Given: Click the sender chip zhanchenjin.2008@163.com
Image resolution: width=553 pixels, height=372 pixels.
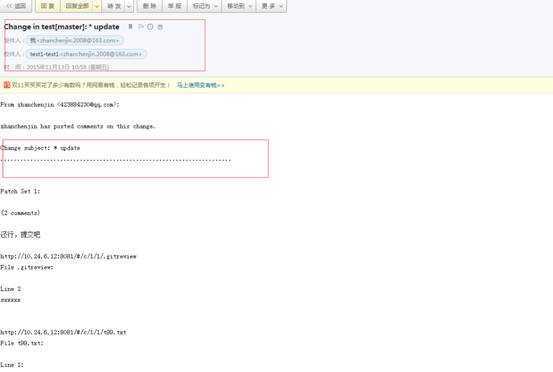Looking at the screenshot, I should [74, 41].
